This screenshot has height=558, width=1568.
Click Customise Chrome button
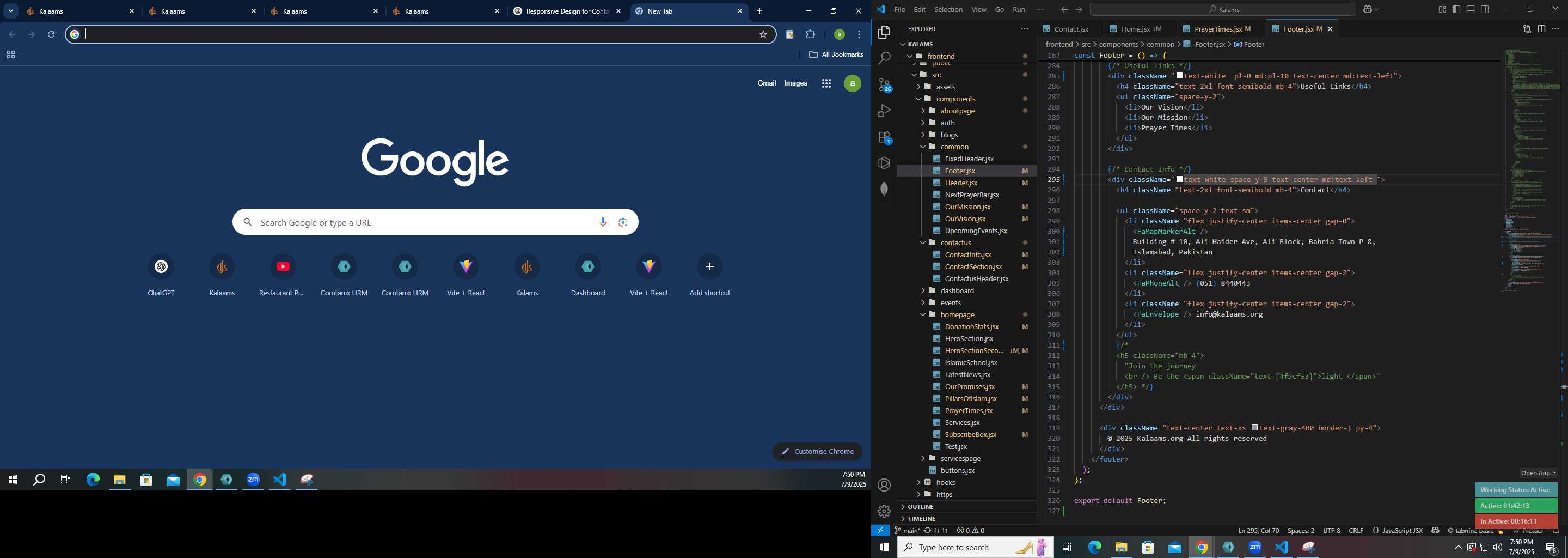(x=817, y=451)
